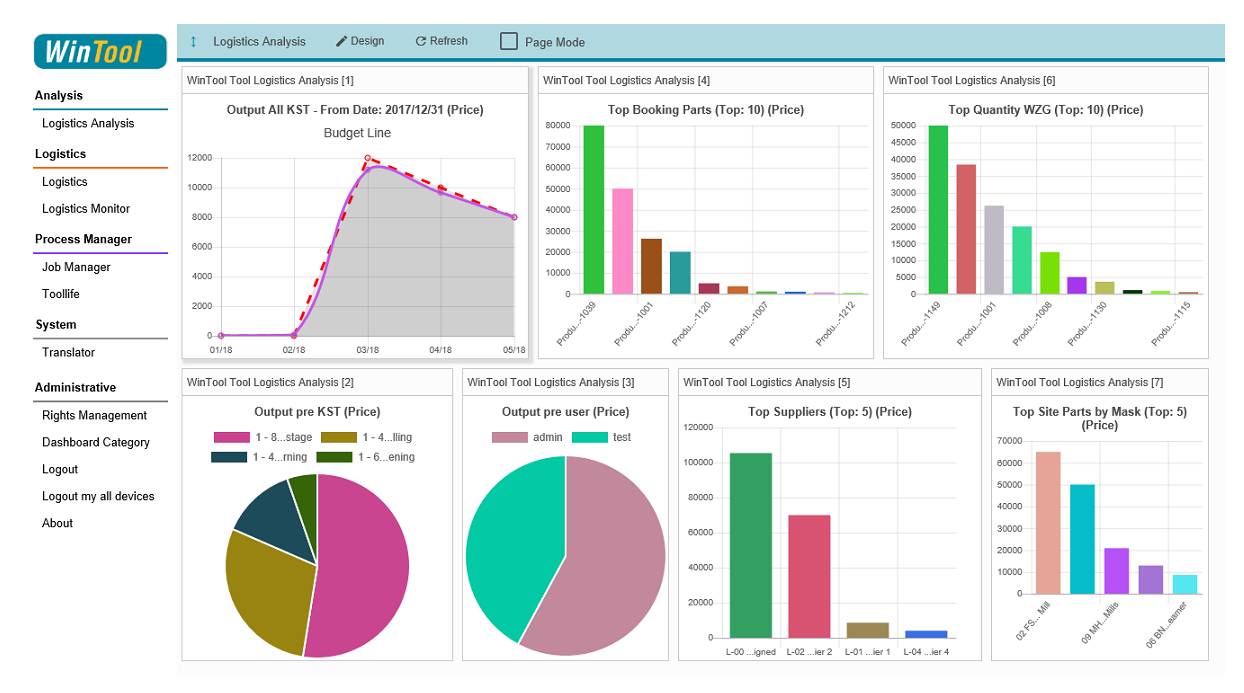Open Rights Management

click(94, 415)
